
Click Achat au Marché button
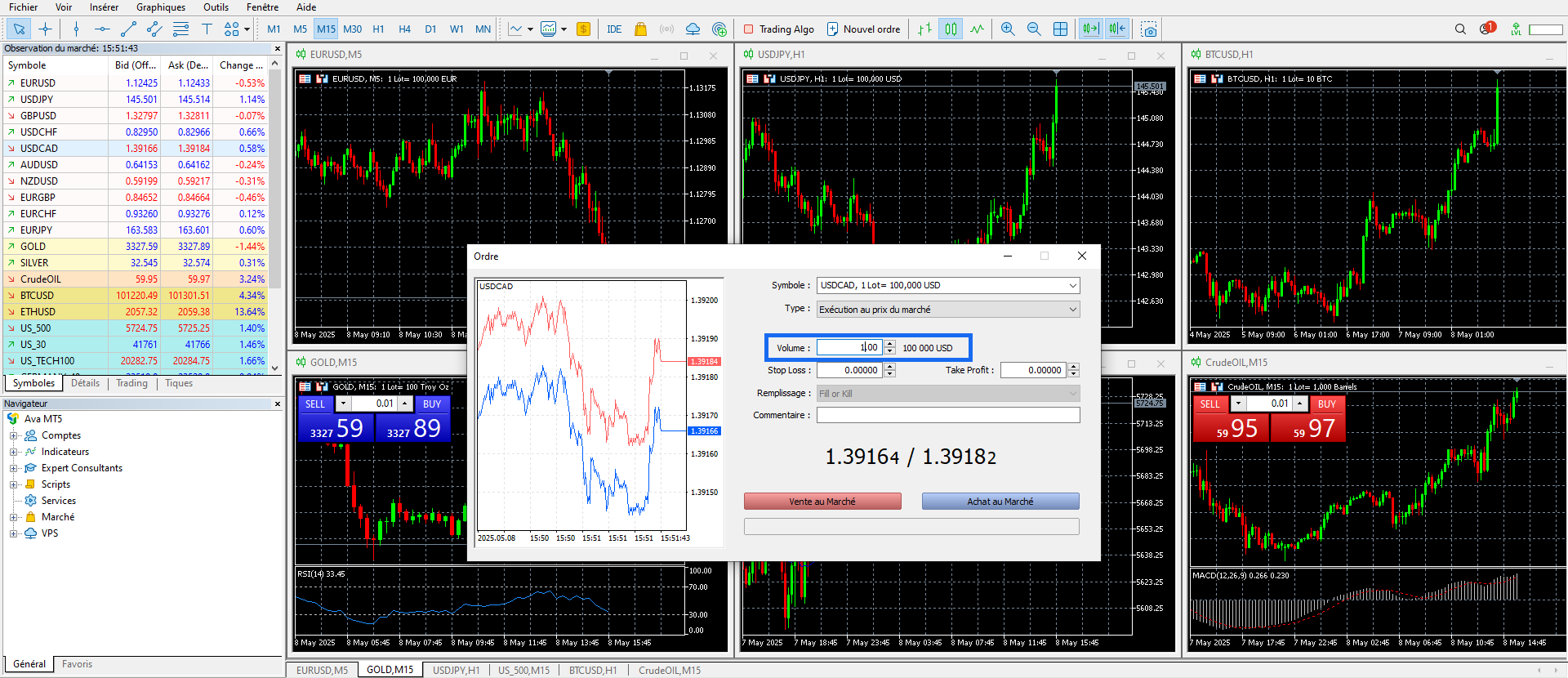click(x=1000, y=502)
